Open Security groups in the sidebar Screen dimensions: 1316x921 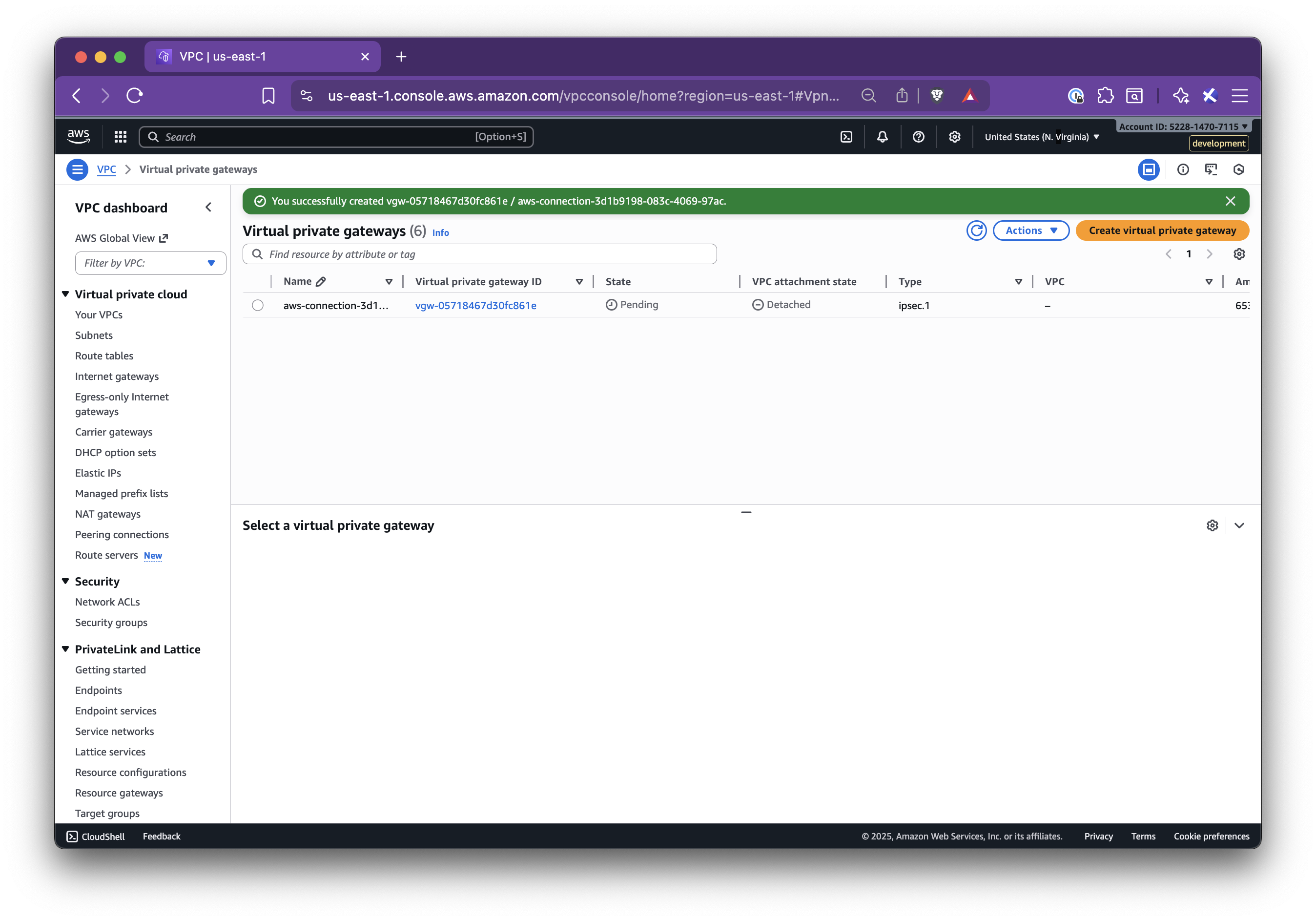pyautogui.click(x=111, y=622)
